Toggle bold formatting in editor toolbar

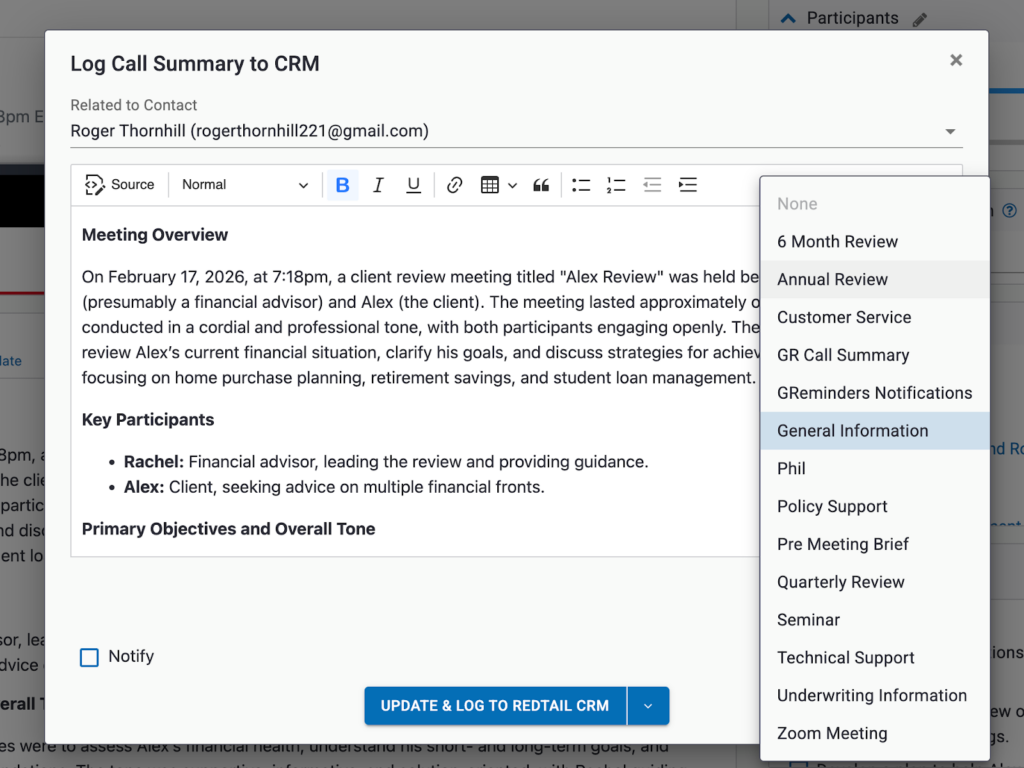click(x=342, y=185)
